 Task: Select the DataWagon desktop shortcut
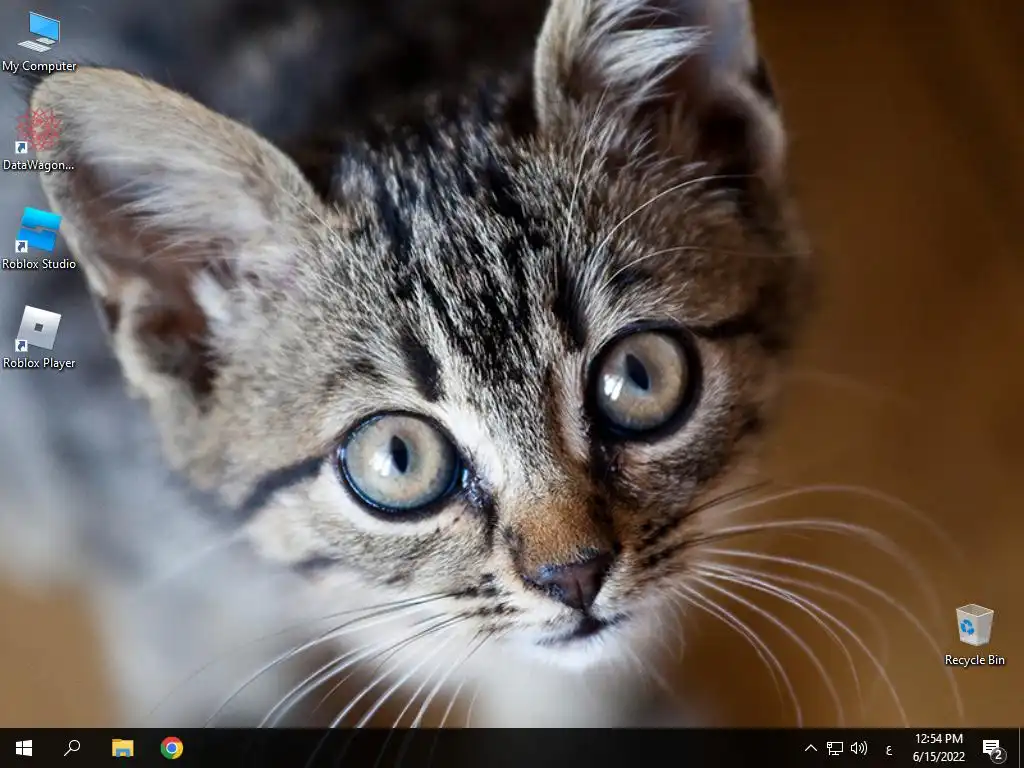pyautogui.click(x=39, y=140)
